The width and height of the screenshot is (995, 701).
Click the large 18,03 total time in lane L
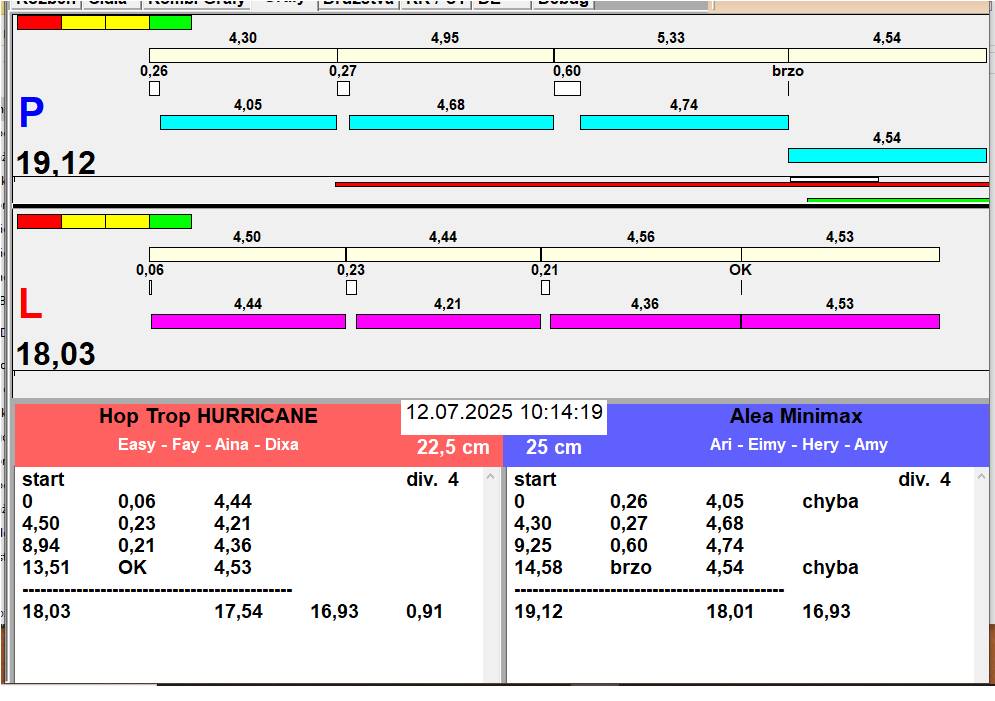[56, 354]
